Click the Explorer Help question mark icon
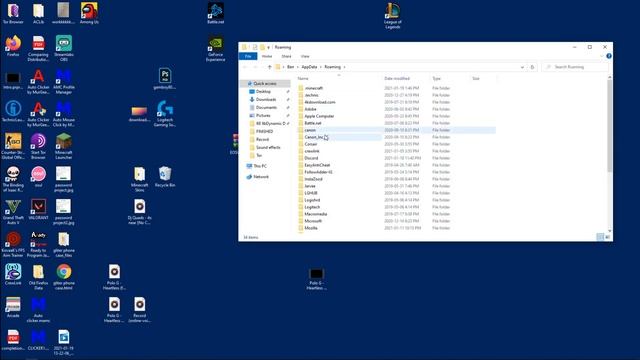The width and height of the screenshot is (640, 360). [x=609, y=56]
